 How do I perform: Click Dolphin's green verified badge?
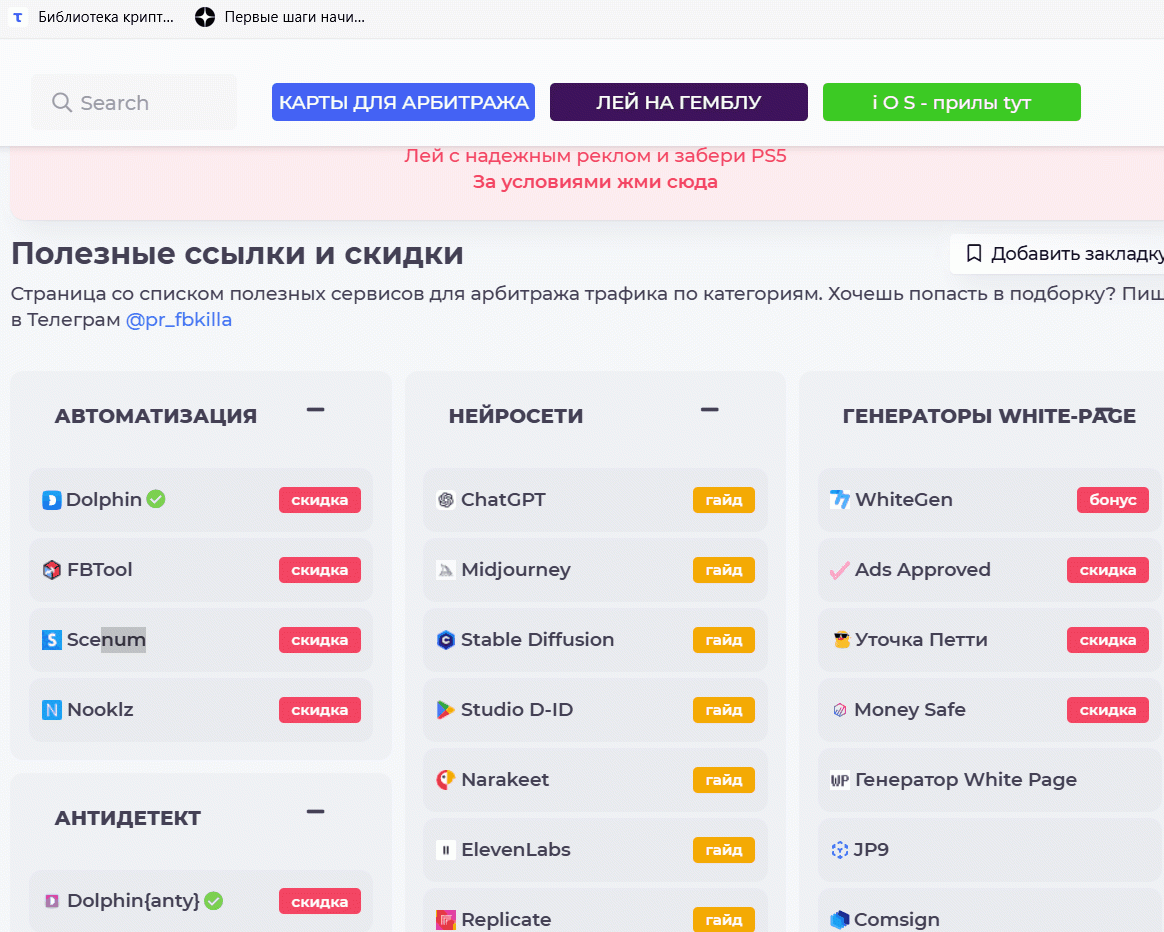[x=156, y=499]
